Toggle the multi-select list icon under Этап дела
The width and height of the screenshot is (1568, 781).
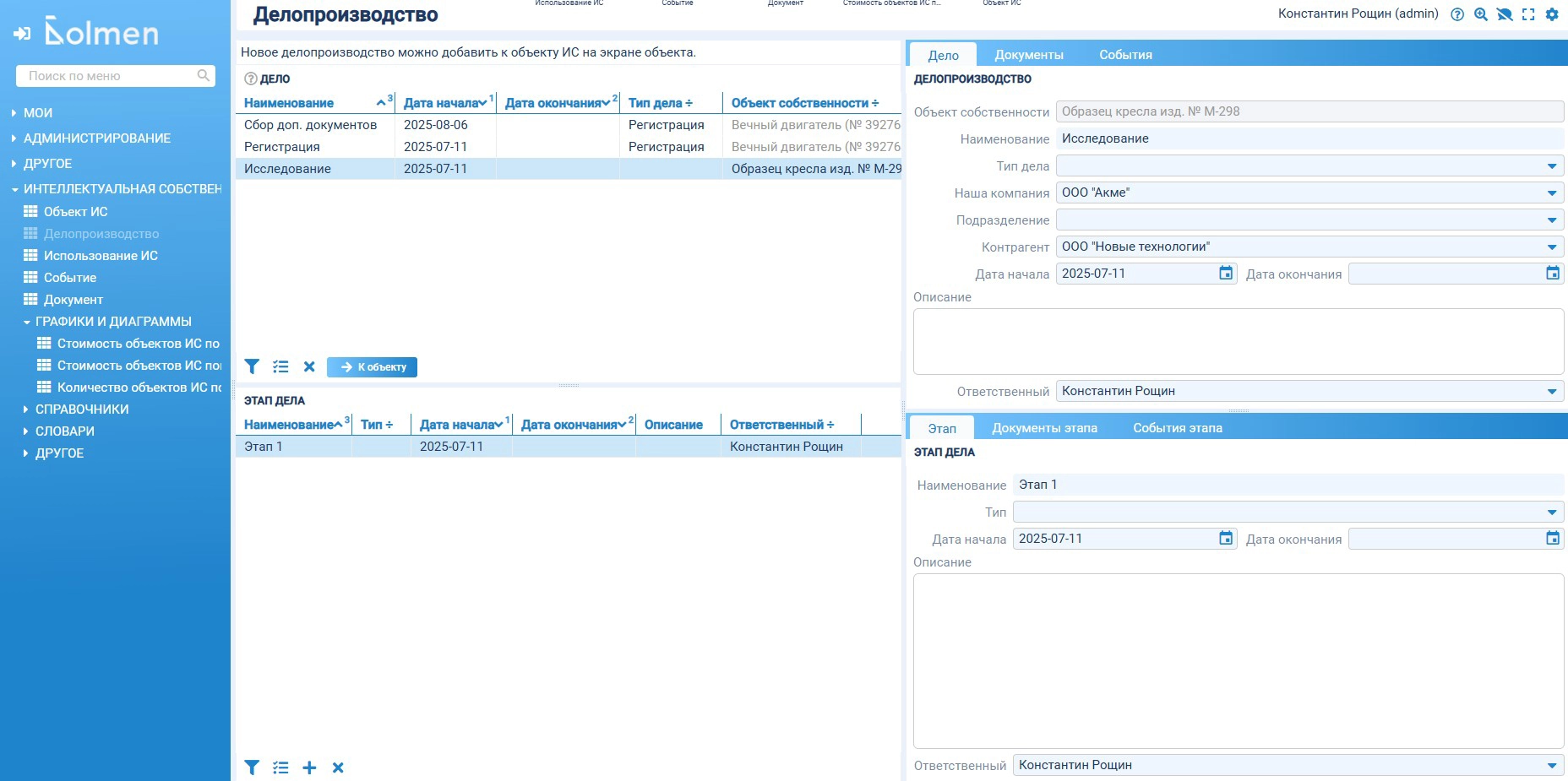[x=280, y=767]
